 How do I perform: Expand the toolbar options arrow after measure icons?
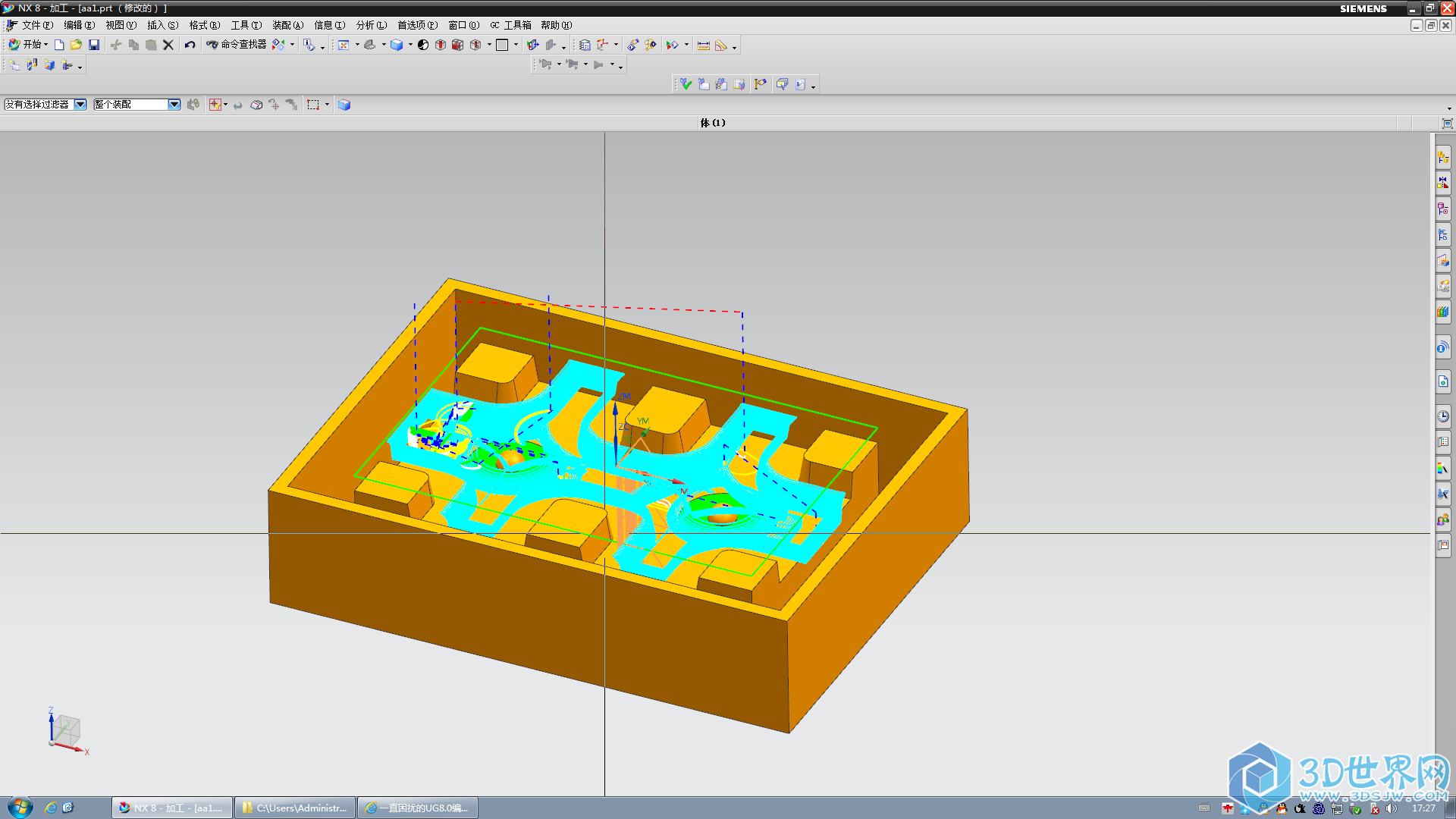click(x=734, y=47)
